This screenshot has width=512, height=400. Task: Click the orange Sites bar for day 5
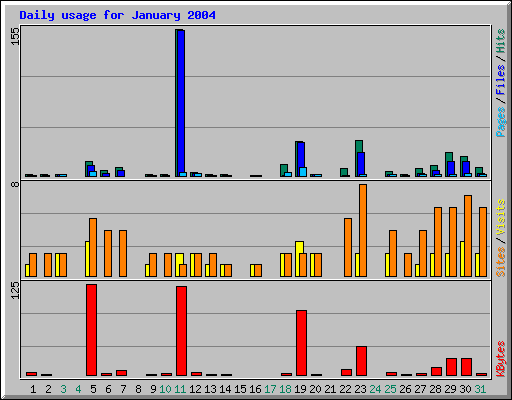pyautogui.click(x=93, y=247)
